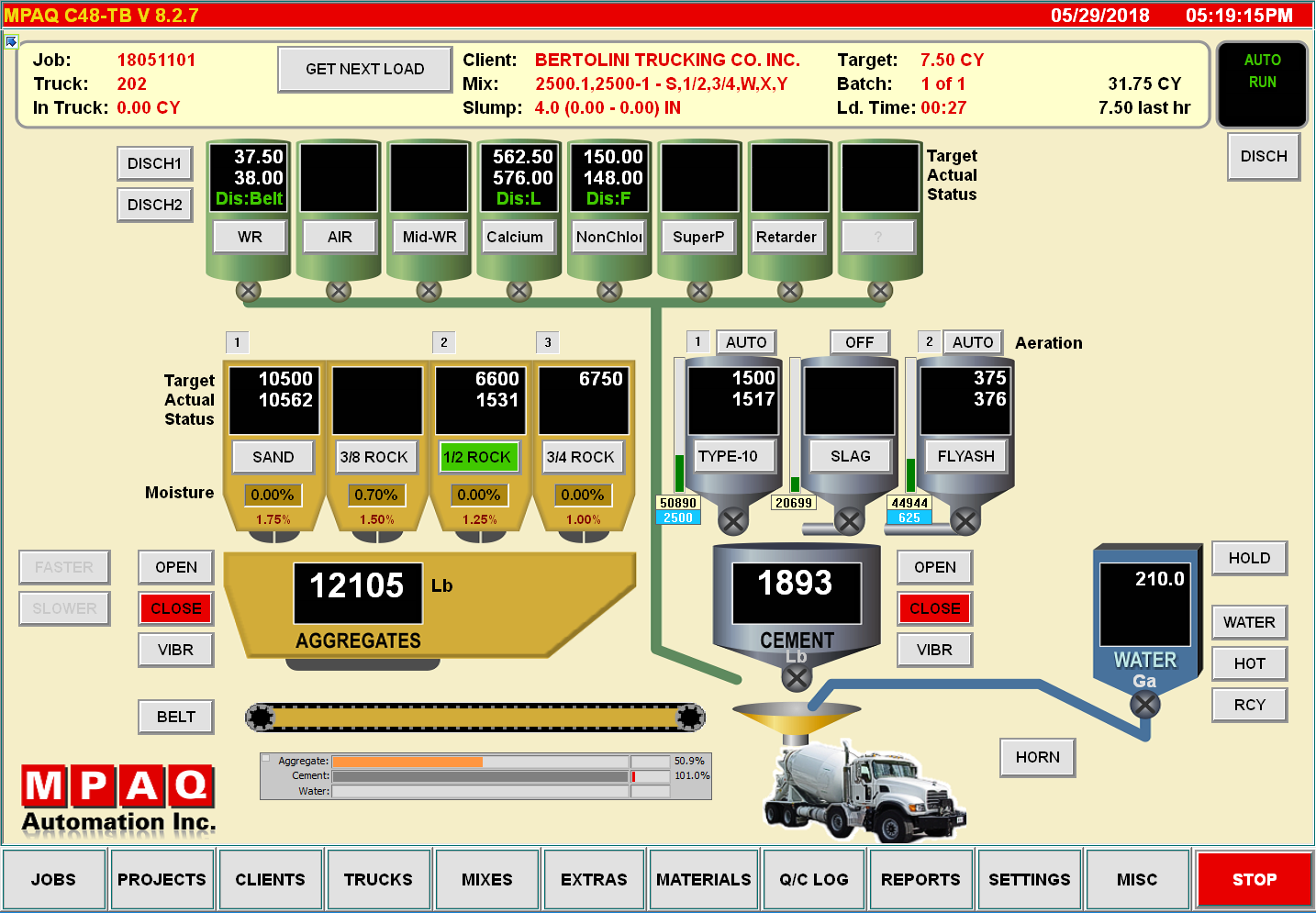
Task: Click the concrete mixer truck image
Action: tap(864, 791)
